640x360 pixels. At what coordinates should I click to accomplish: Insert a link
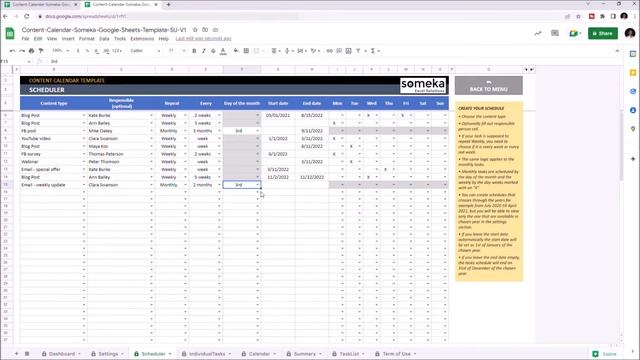coord(329,51)
